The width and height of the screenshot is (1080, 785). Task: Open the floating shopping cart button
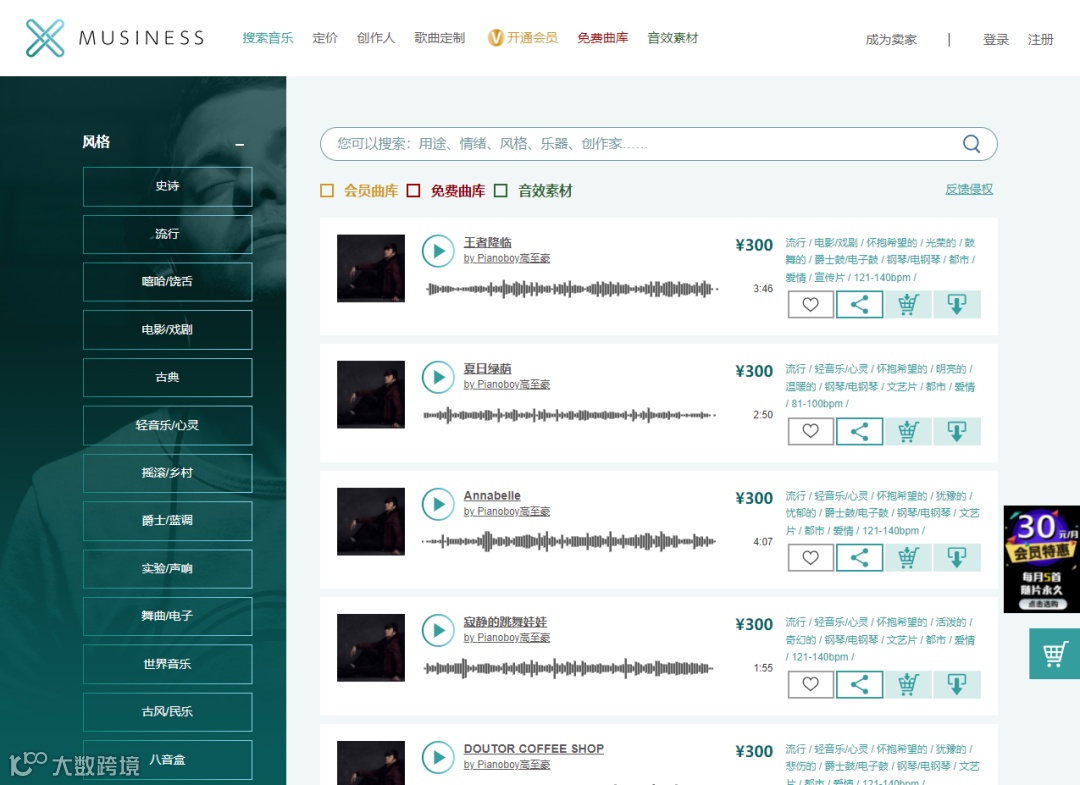[x=1055, y=653]
